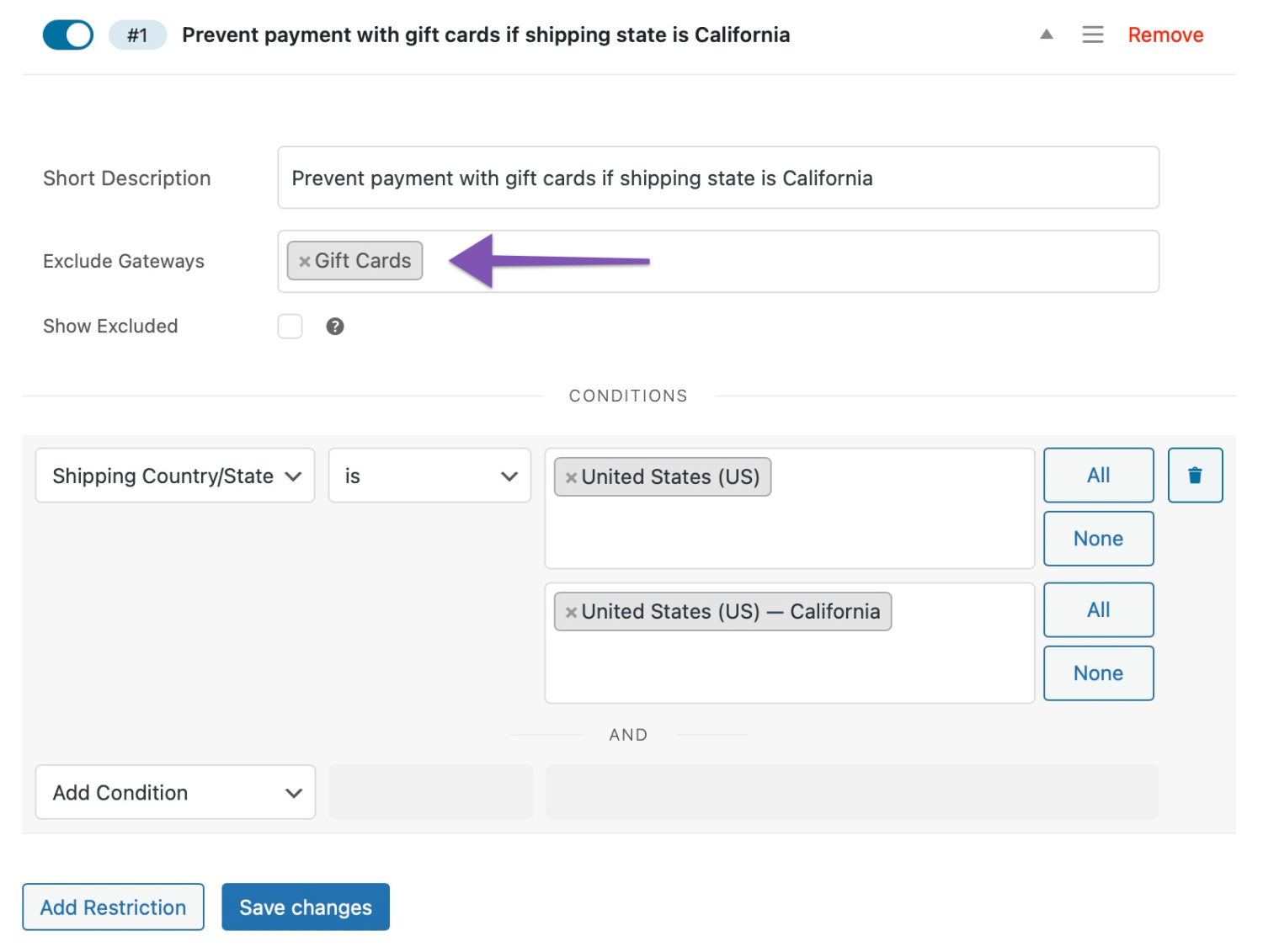Remove the United States (US) — California tag
This screenshot has height=952, width=1263.
pos(571,611)
